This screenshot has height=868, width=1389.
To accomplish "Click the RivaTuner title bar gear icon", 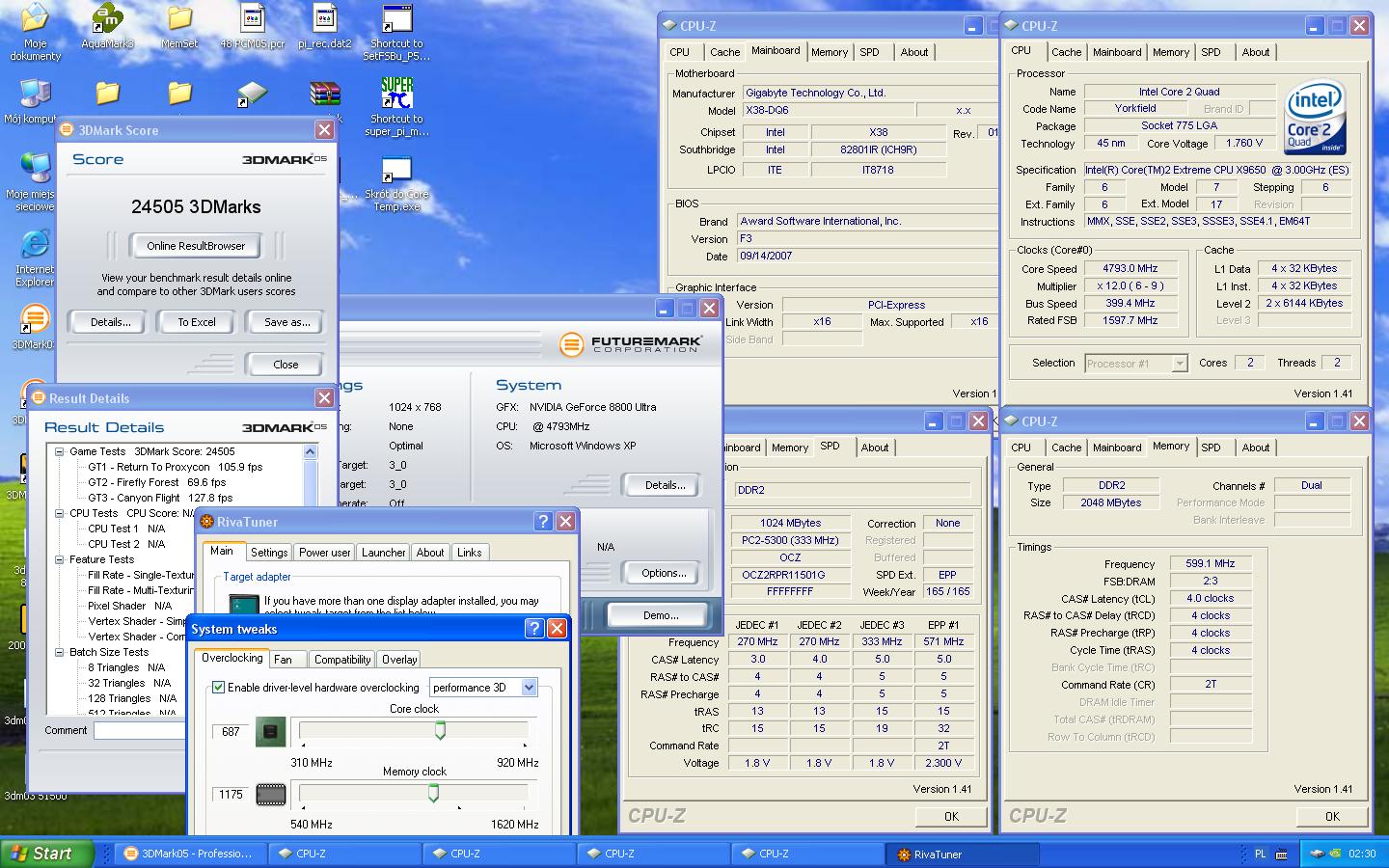I will [205, 522].
